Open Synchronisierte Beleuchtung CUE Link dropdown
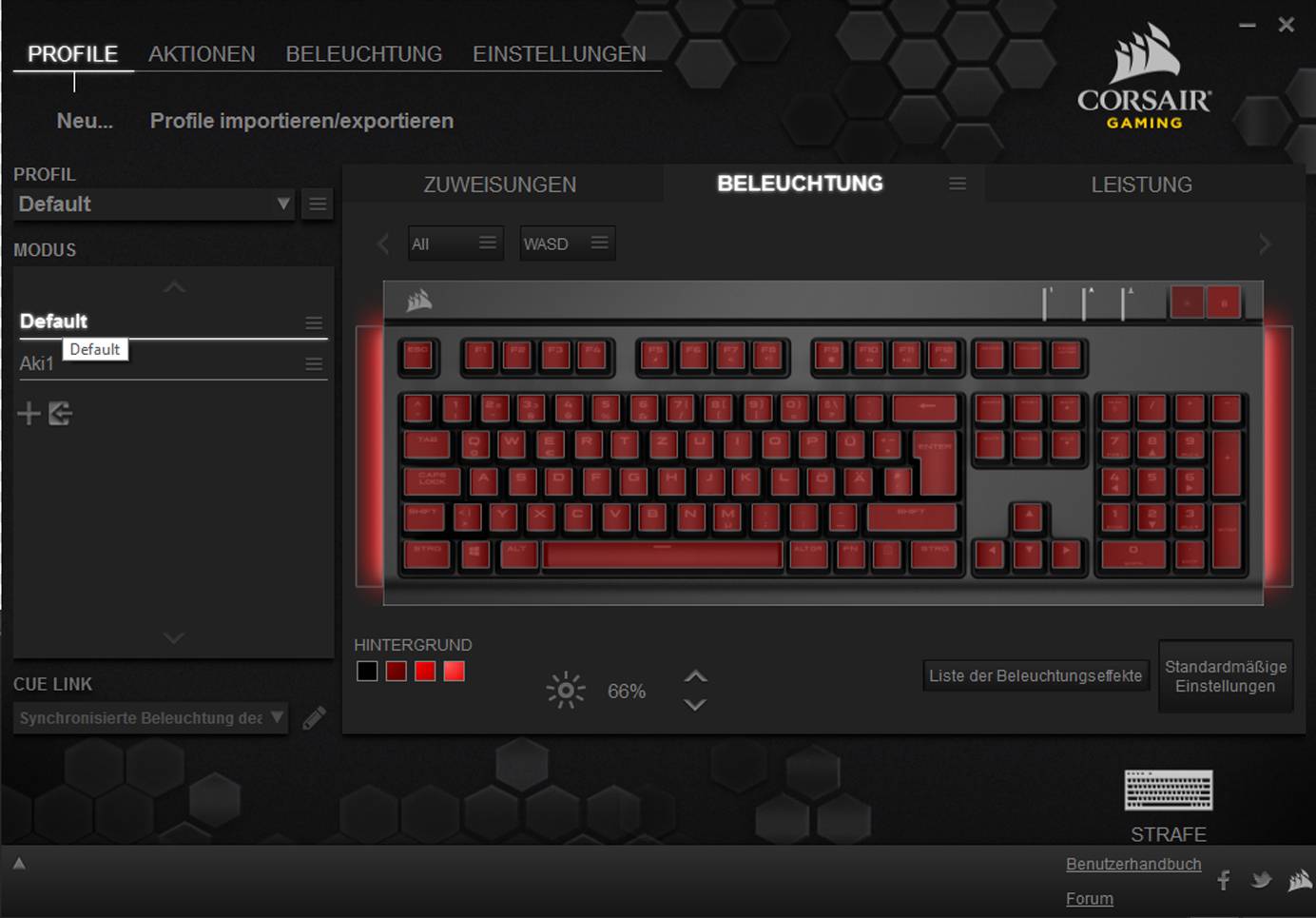This screenshot has width=1316, height=918. (150, 718)
